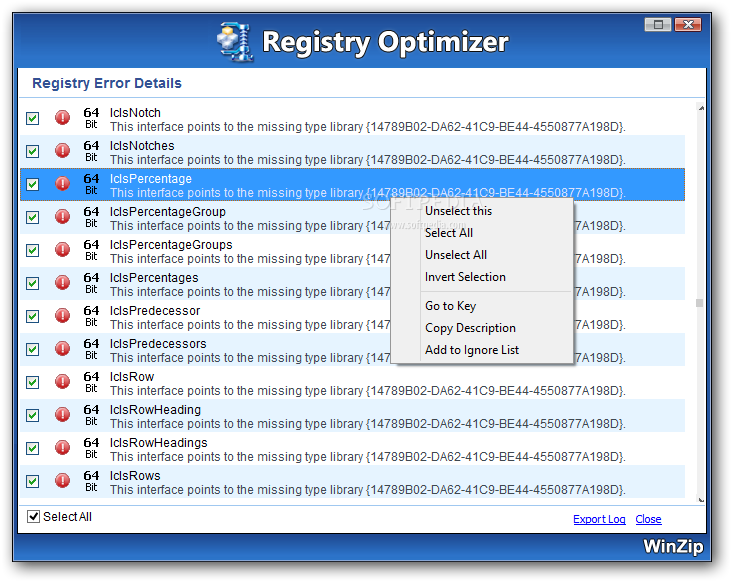
Task: Click the scrollbar up arrow
Action: pos(700,108)
